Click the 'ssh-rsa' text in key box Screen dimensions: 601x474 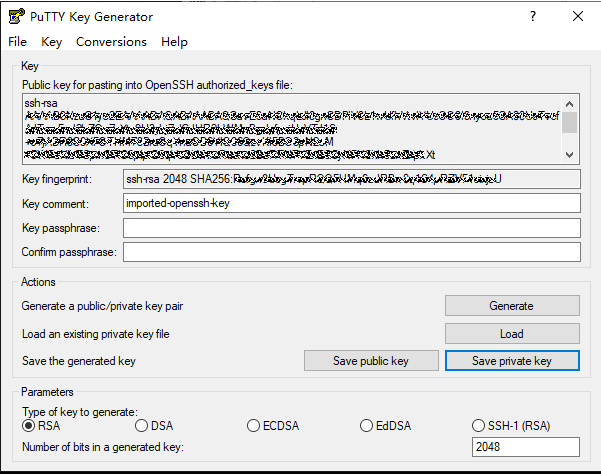pos(41,103)
